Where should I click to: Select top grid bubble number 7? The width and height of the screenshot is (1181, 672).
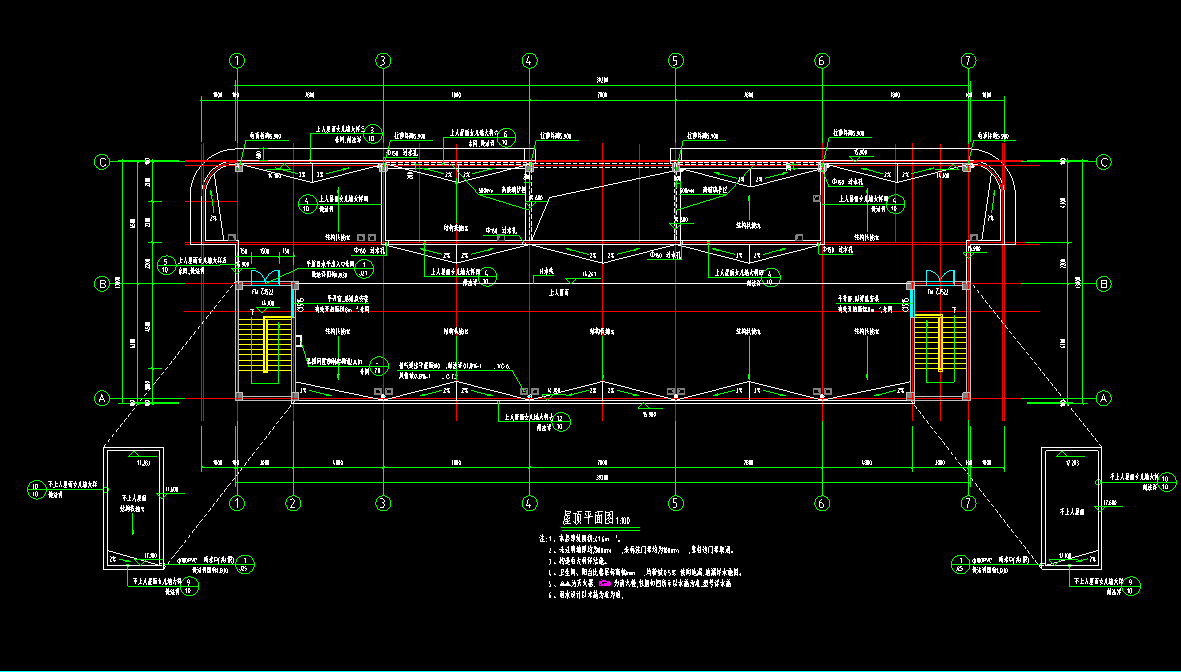pyautogui.click(x=968, y=60)
